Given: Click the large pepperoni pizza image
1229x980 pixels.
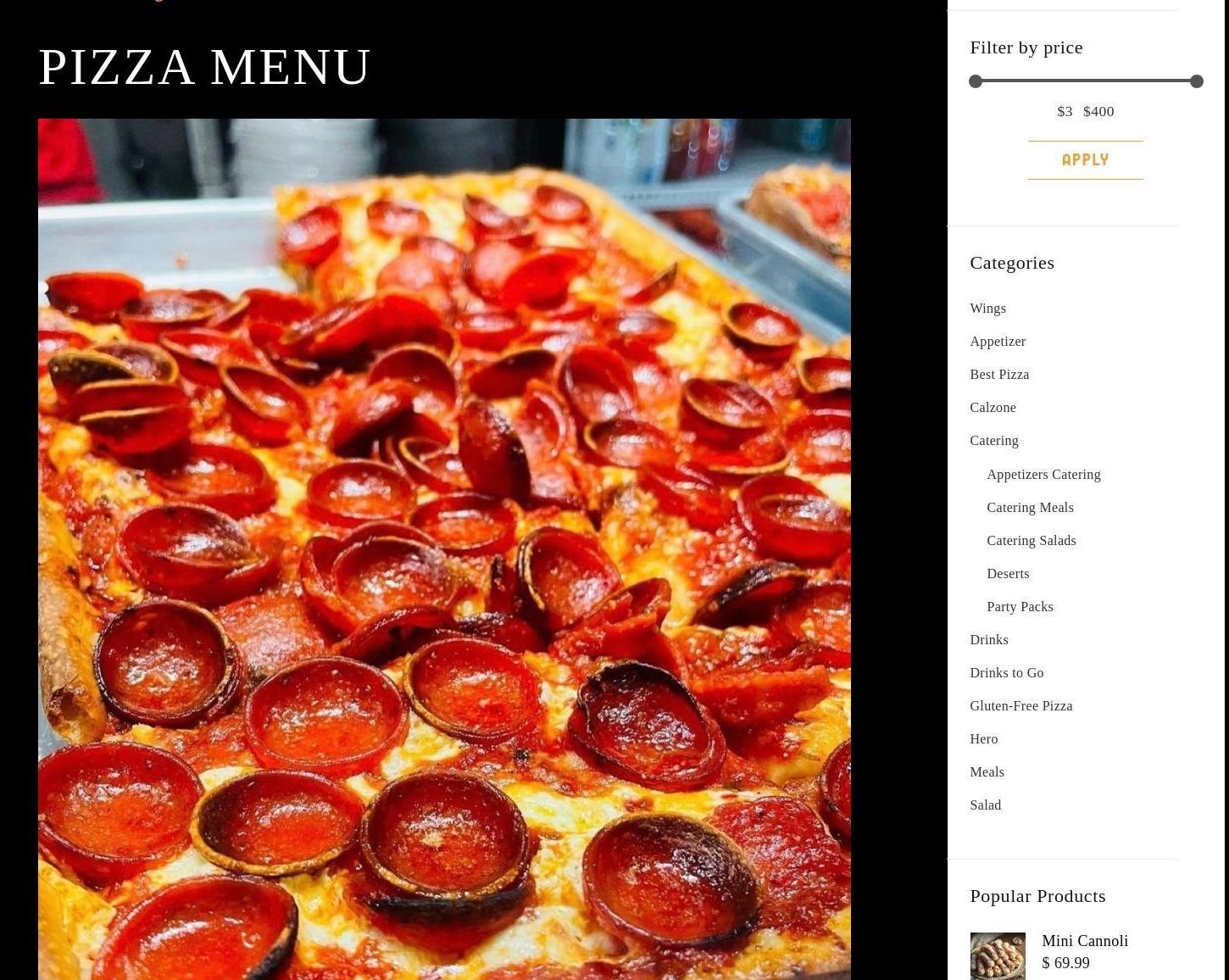Looking at the screenshot, I should [444, 549].
